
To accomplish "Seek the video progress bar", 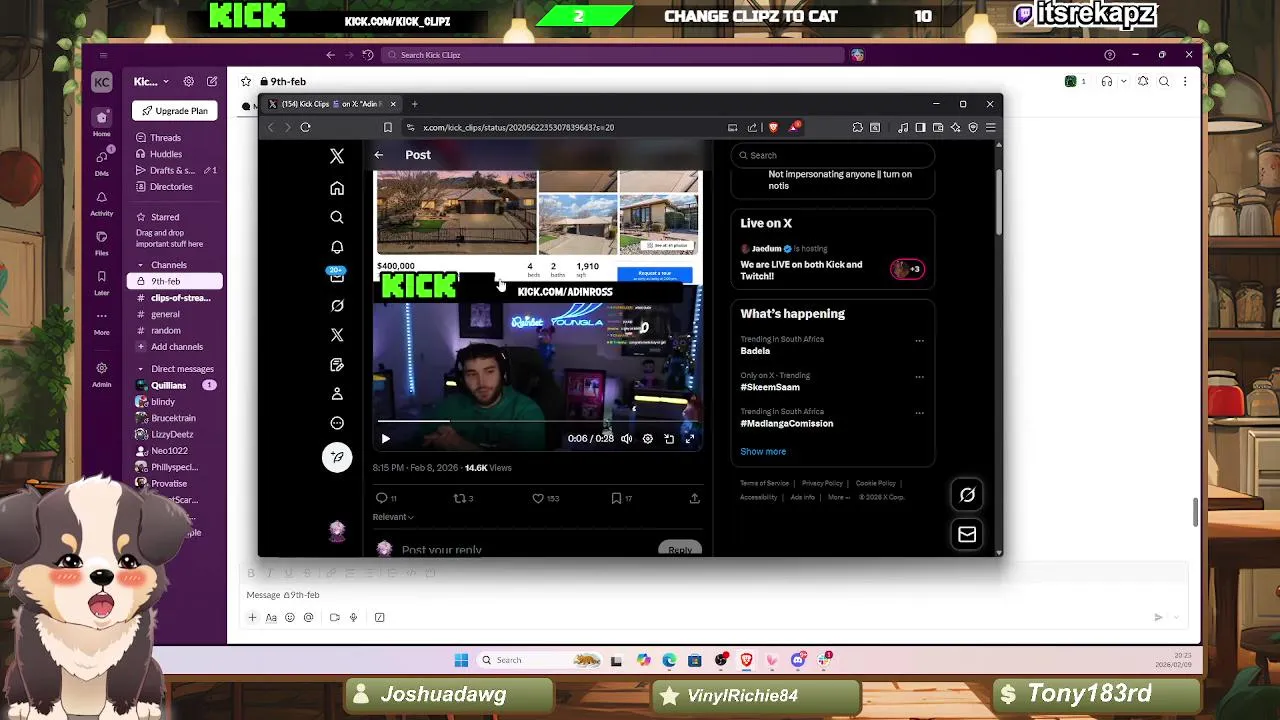I will 538,423.
